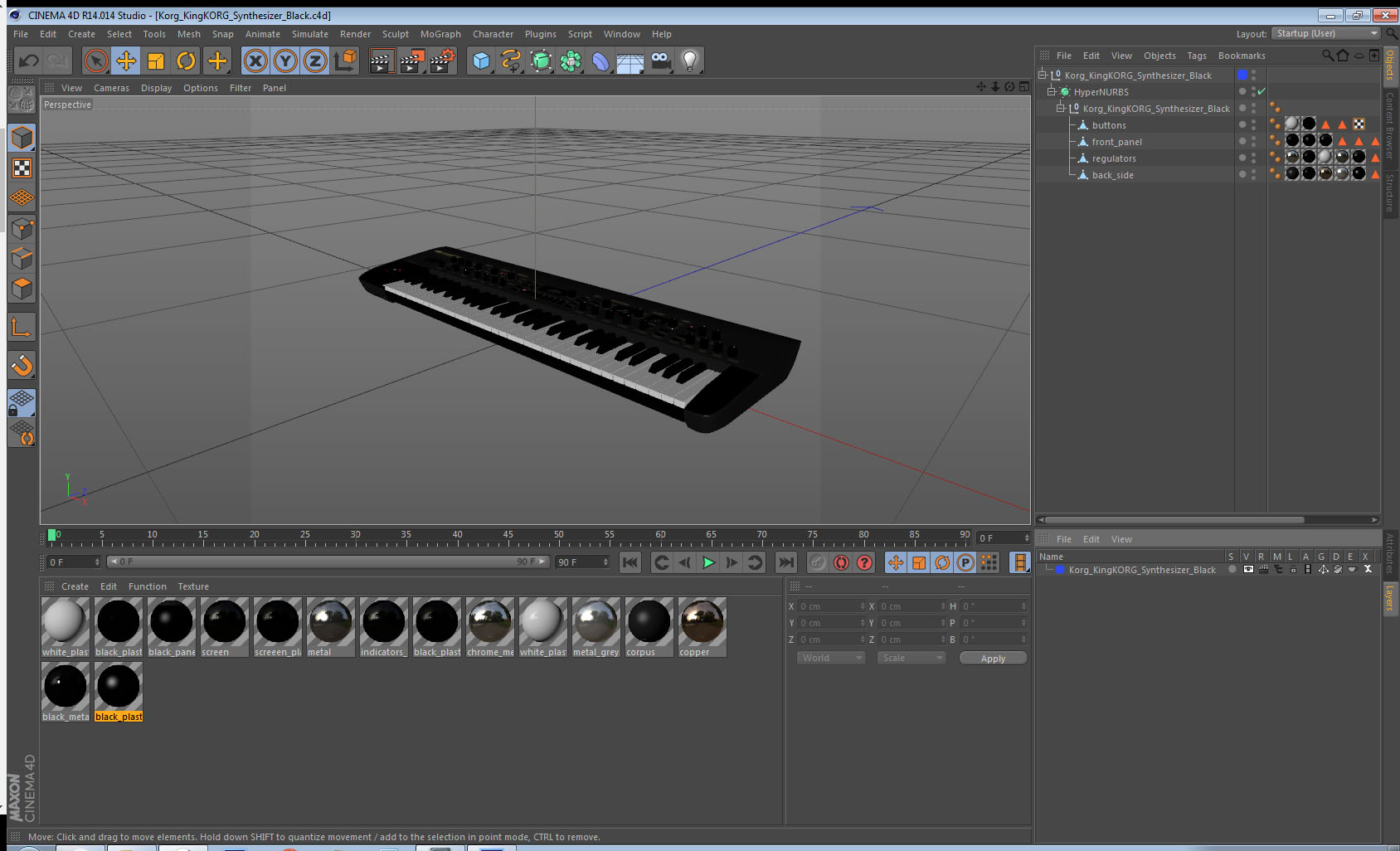The width and height of the screenshot is (1400, 851).
Task: Open the Layout Startup dropdown
Action: point(1326,33)
